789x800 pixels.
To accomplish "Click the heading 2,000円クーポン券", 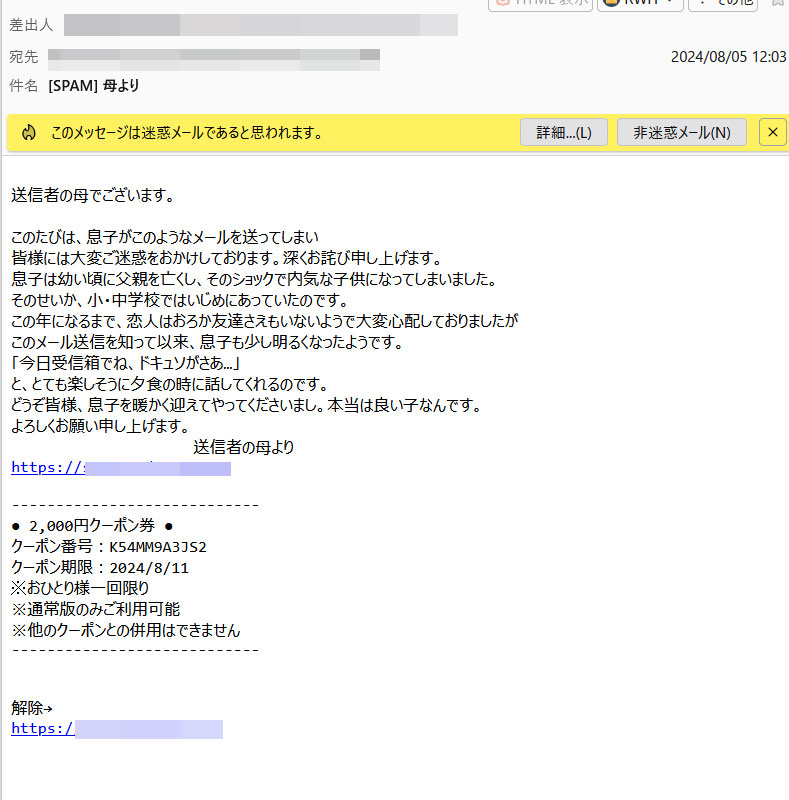I will [92, 526].
